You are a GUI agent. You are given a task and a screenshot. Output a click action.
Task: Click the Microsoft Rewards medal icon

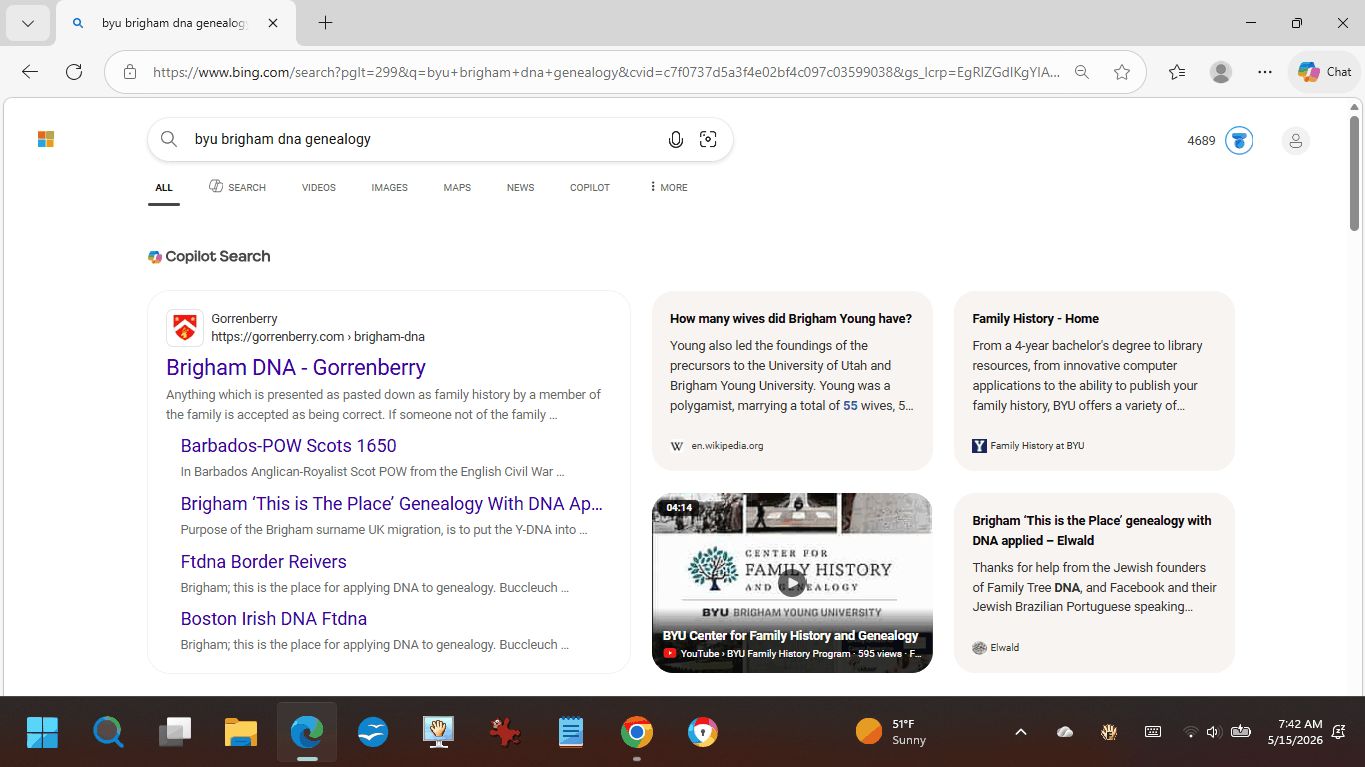point(1239,141)
